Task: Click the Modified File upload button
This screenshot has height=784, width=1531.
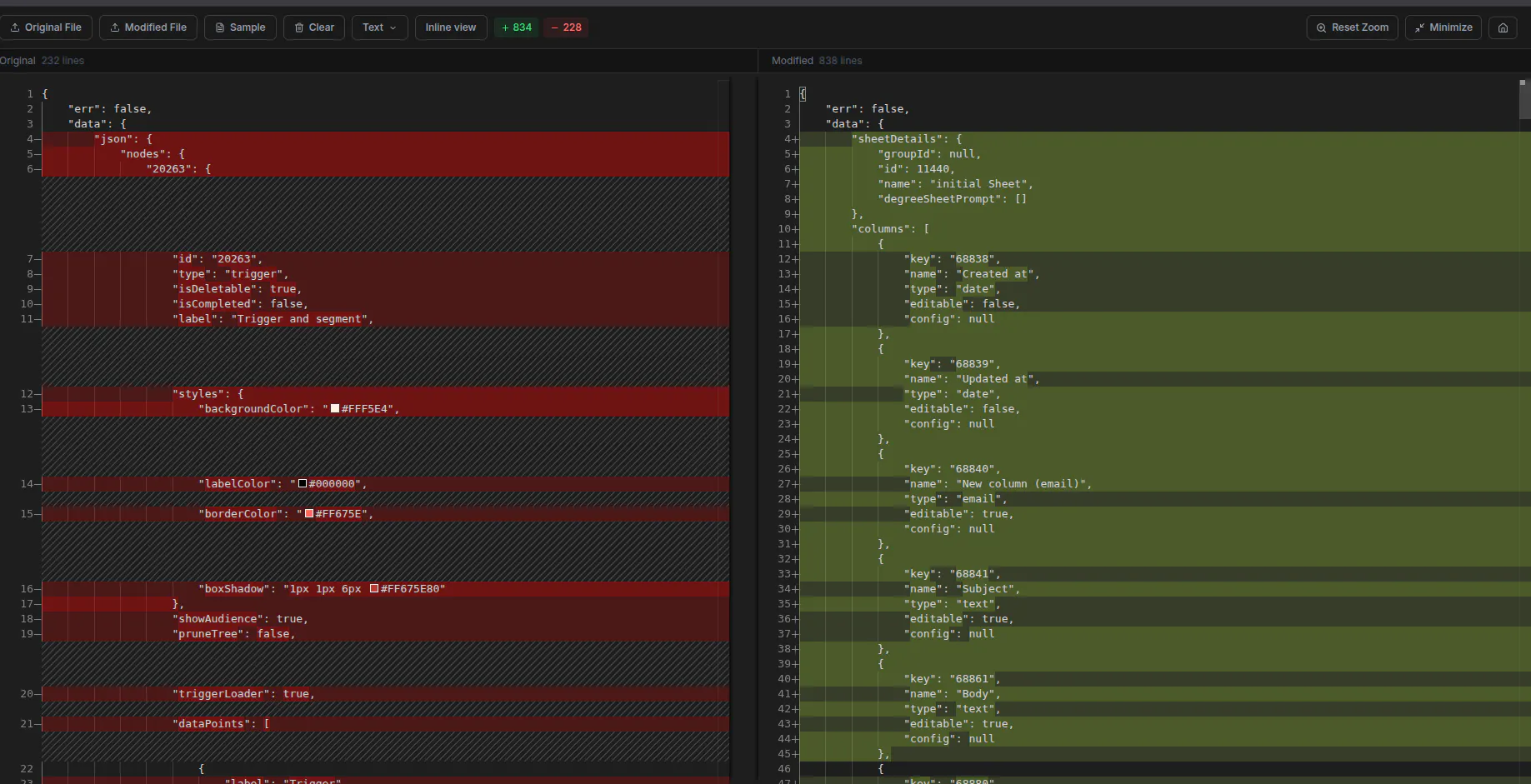Action: pos(148,27)
